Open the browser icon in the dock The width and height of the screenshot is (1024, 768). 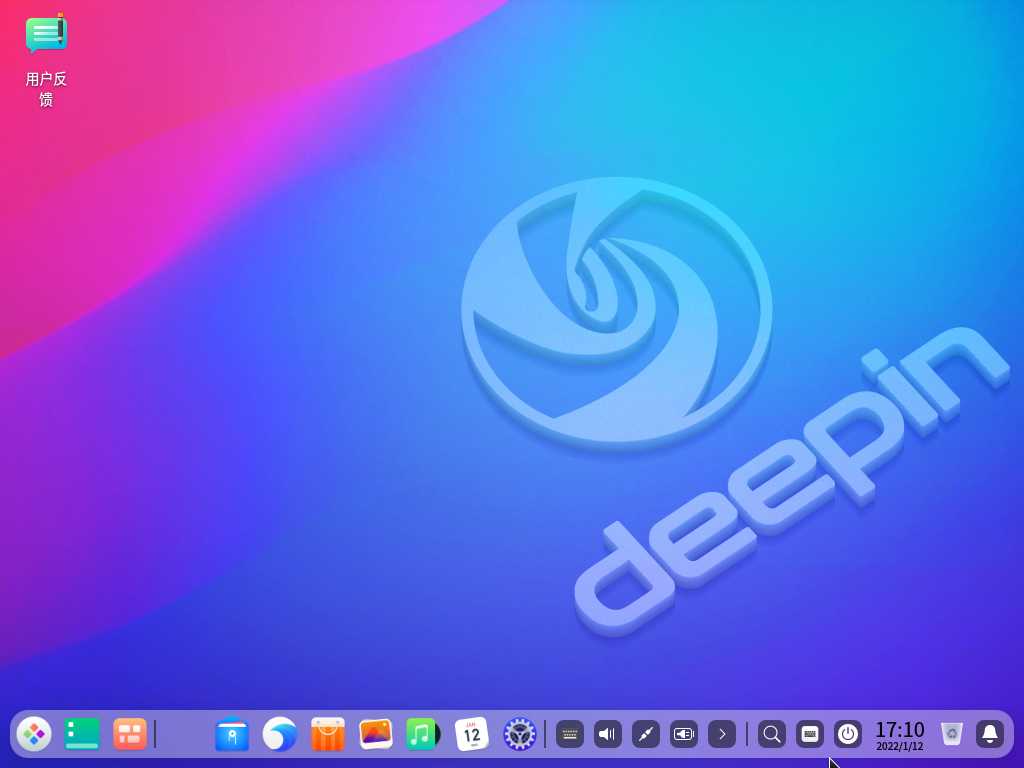pos(280,734)
